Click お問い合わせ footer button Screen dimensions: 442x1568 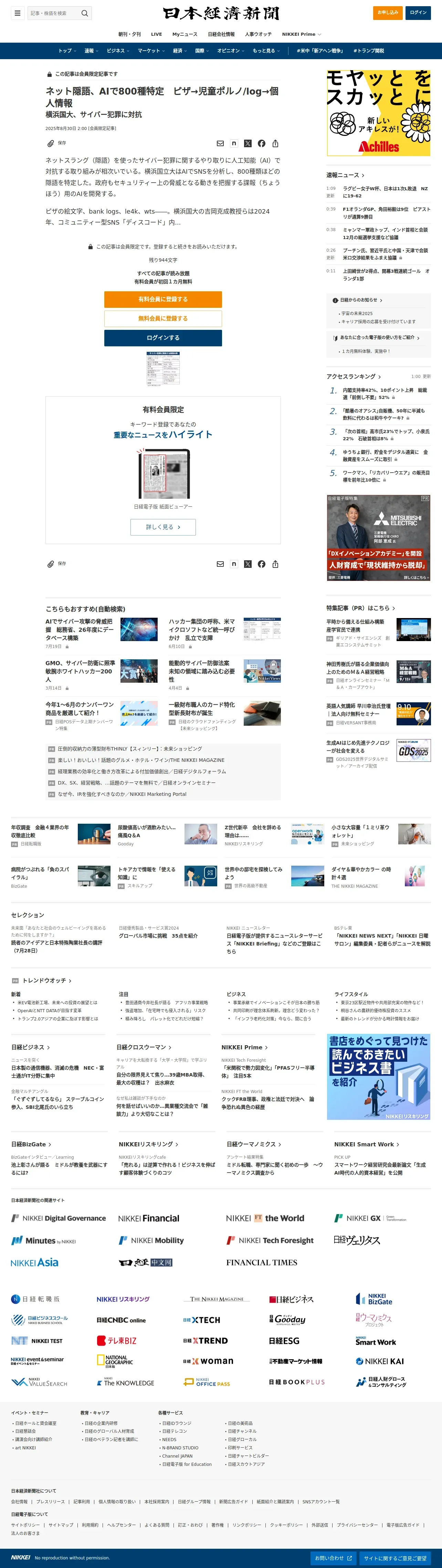[333, 1558]
